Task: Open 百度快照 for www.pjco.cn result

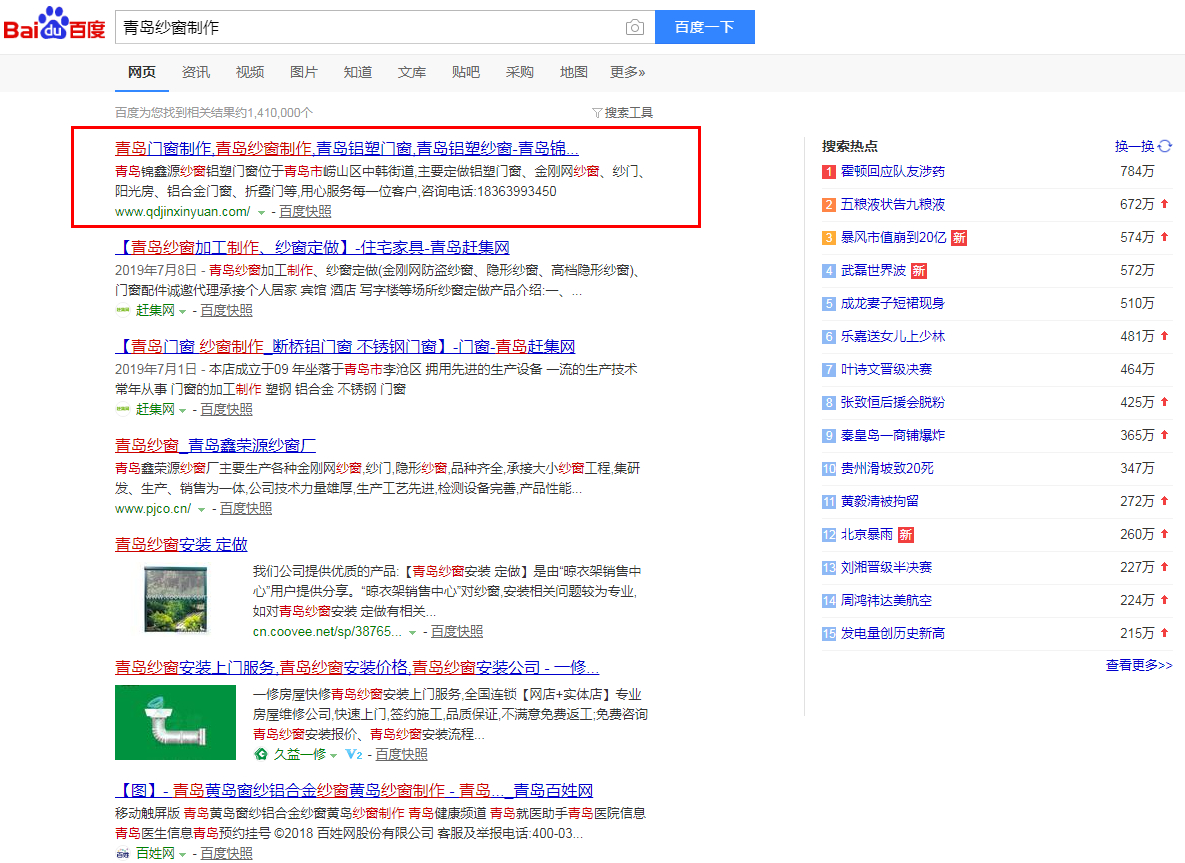Action: click(x=246, y=509)
